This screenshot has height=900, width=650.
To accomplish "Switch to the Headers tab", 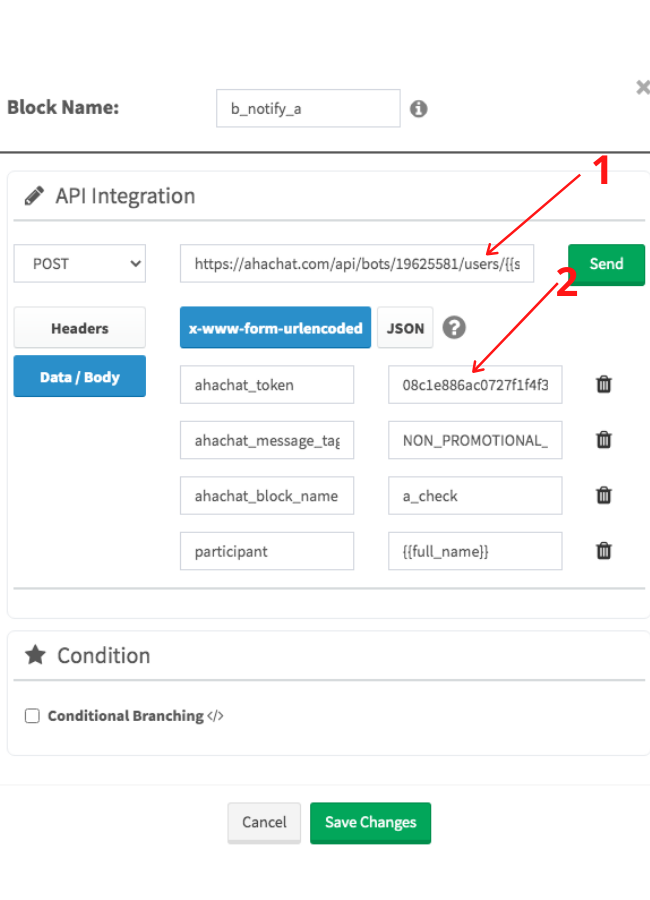I will [x=80, y=328].
